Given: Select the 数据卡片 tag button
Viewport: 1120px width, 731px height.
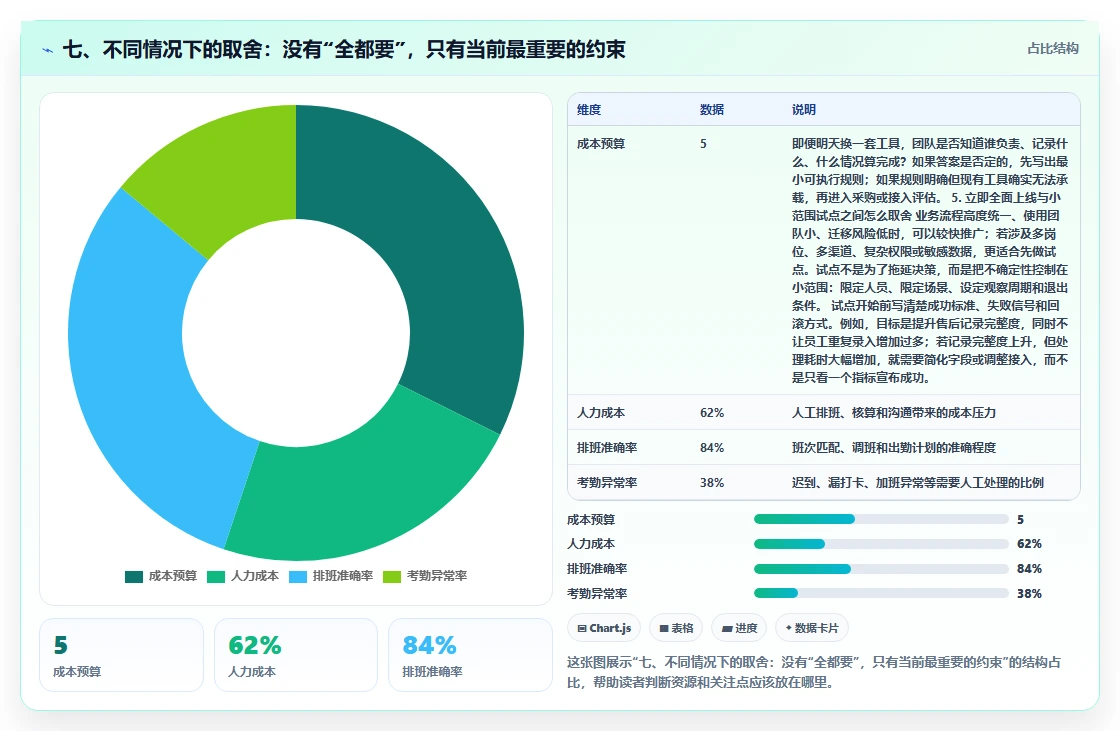Looking at the screenshot, I should (x=811, y=628).
